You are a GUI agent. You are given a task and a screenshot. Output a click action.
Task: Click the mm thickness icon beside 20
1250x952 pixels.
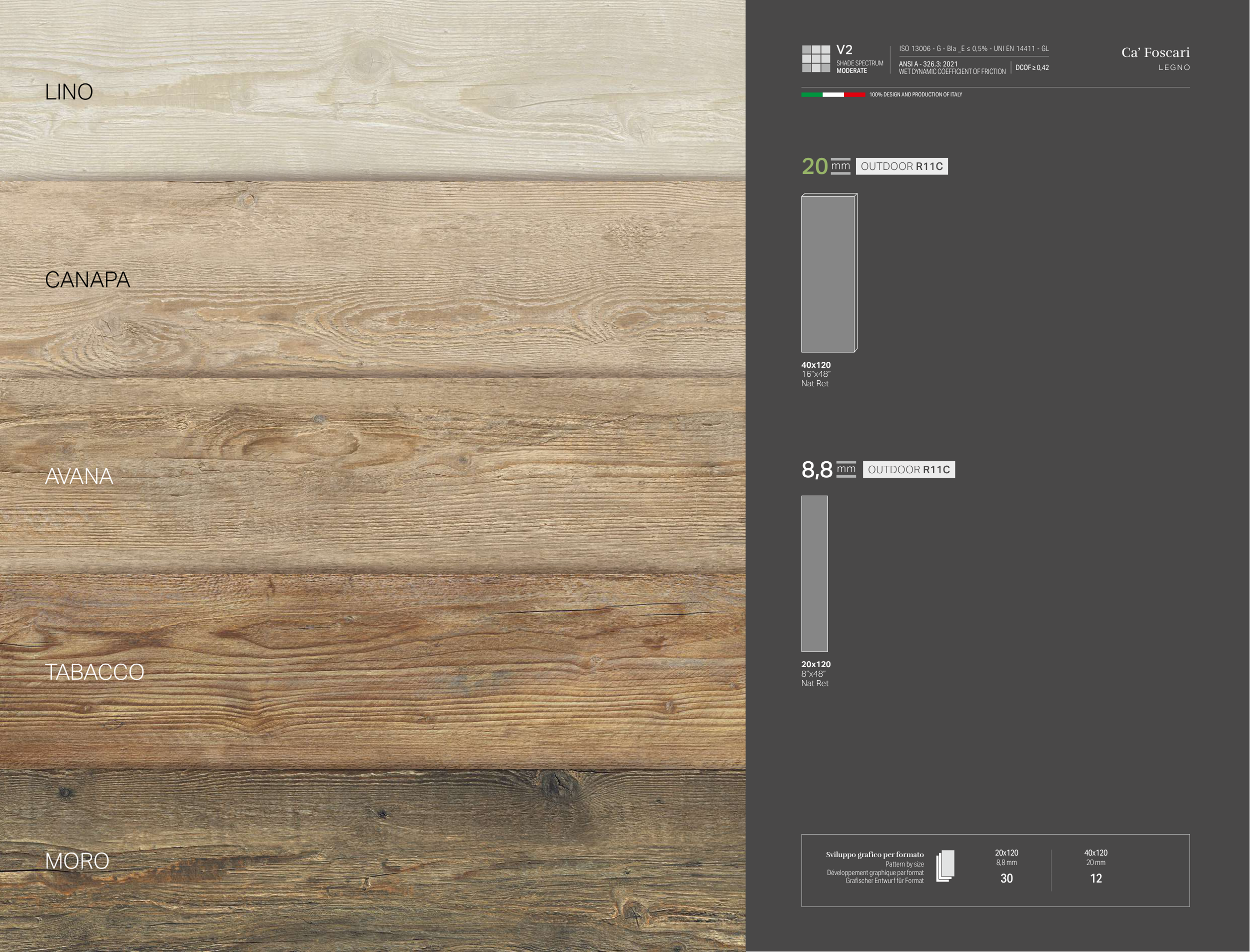840,166
